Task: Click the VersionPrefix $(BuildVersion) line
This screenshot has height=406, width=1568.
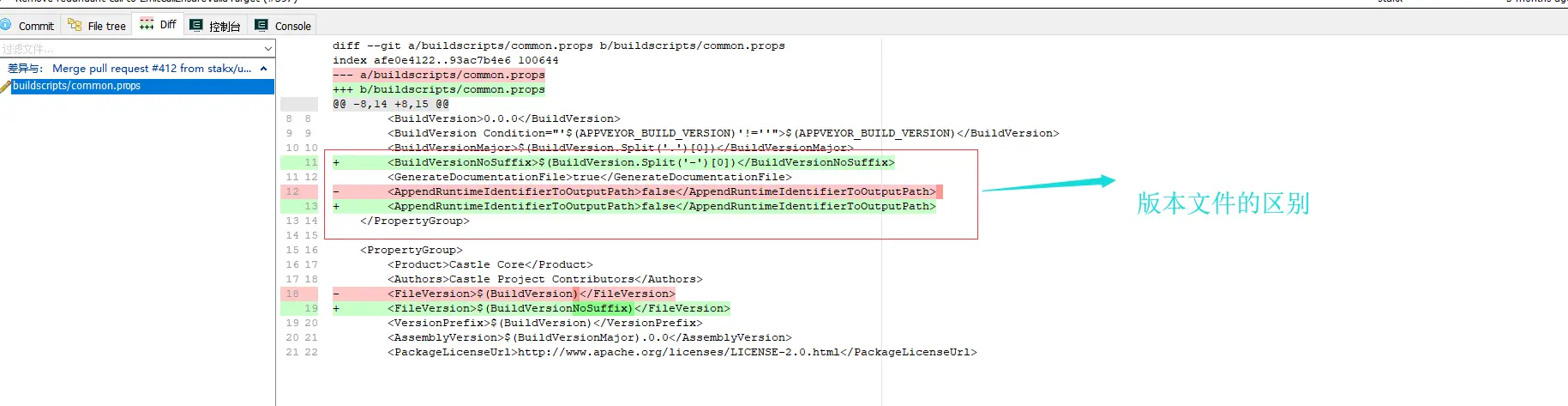Action: click(545, 323)
